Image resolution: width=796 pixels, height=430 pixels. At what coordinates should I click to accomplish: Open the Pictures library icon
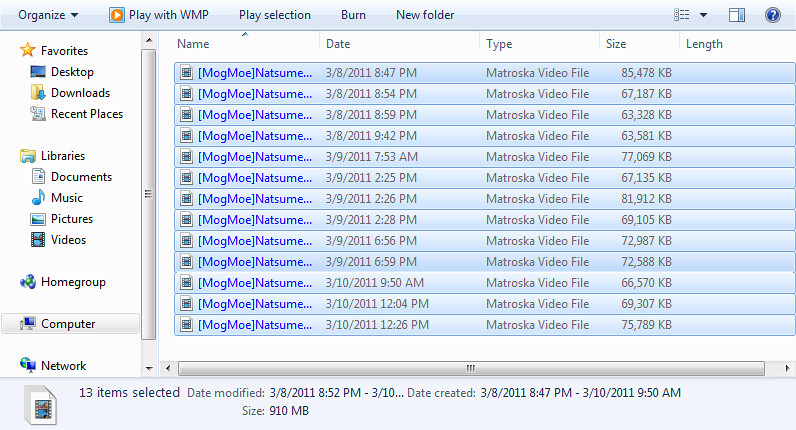pos(38,219)
